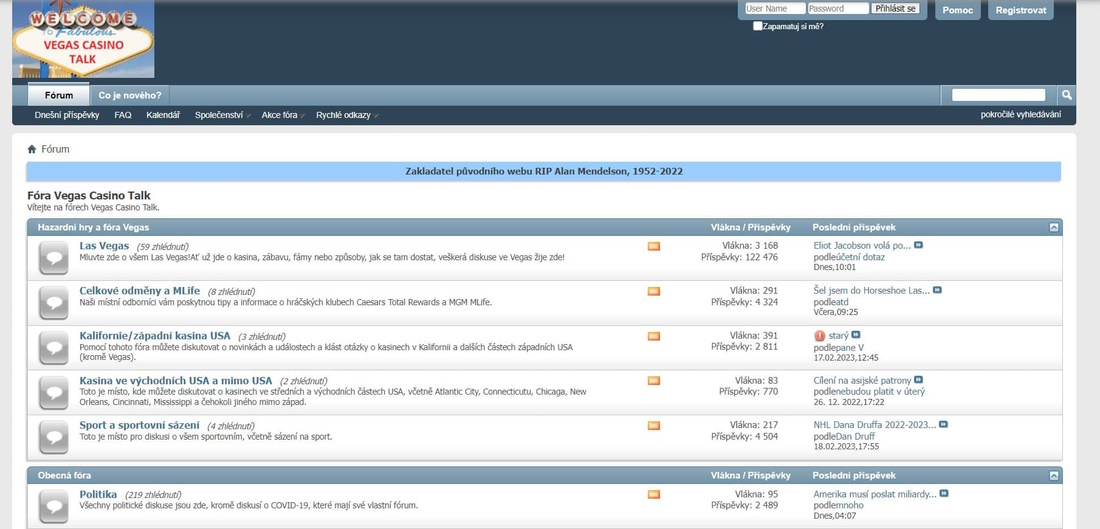
Task: Open the RSS feed icon for Kasina ve východních USA
Action: point(654,381)
